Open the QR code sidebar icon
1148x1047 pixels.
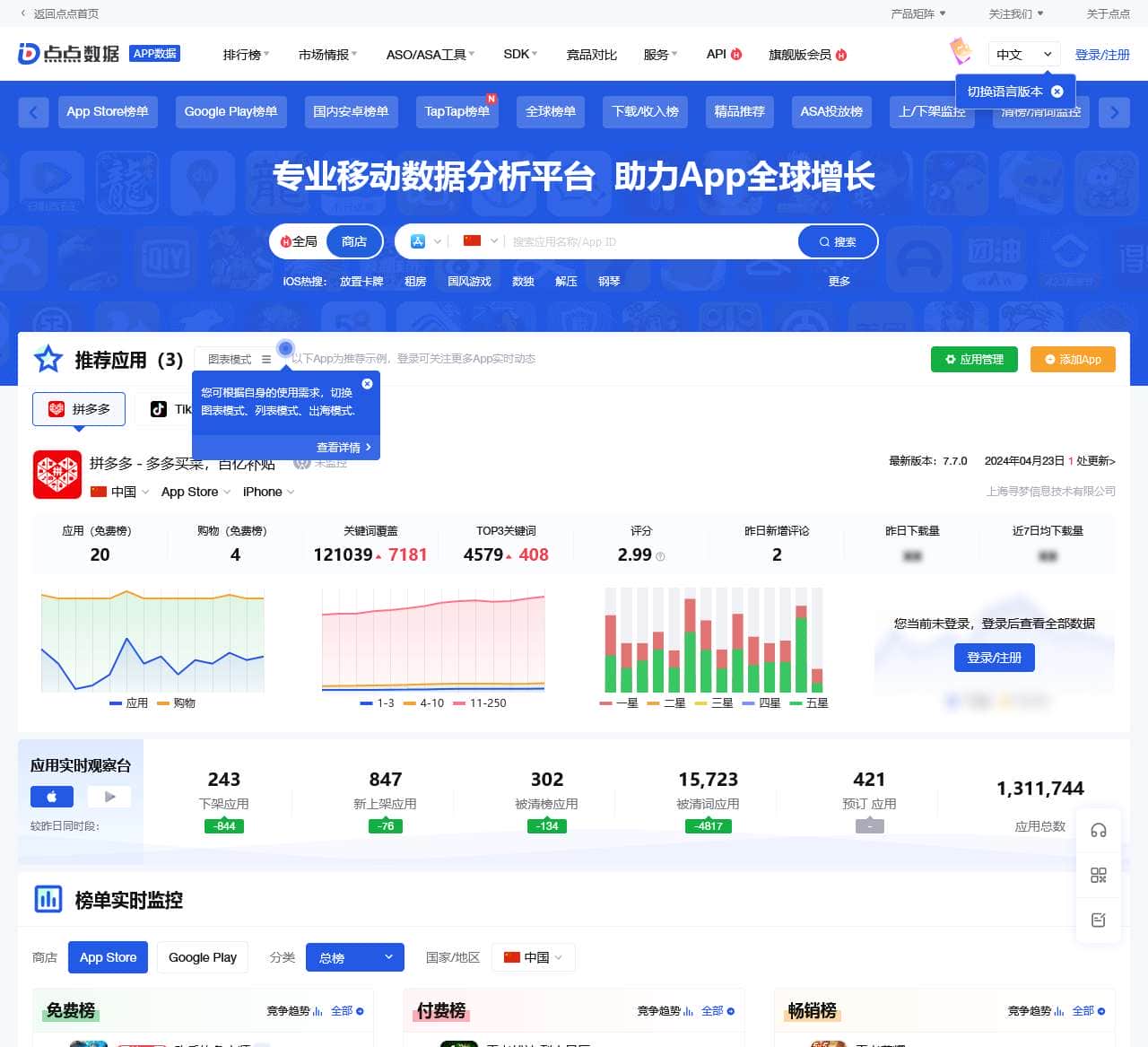[1098, 876]
